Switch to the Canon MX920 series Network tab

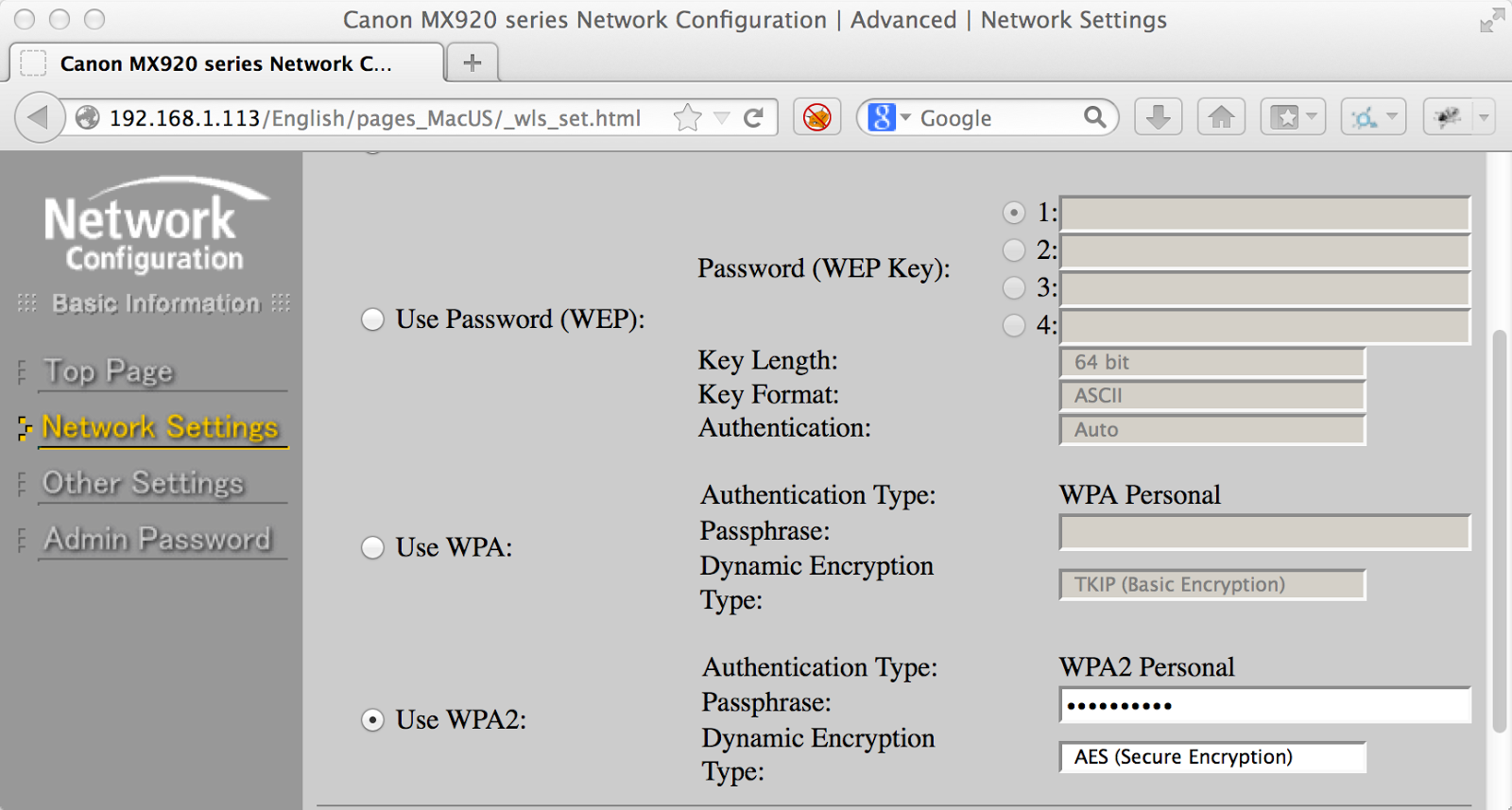click(225, 63)
